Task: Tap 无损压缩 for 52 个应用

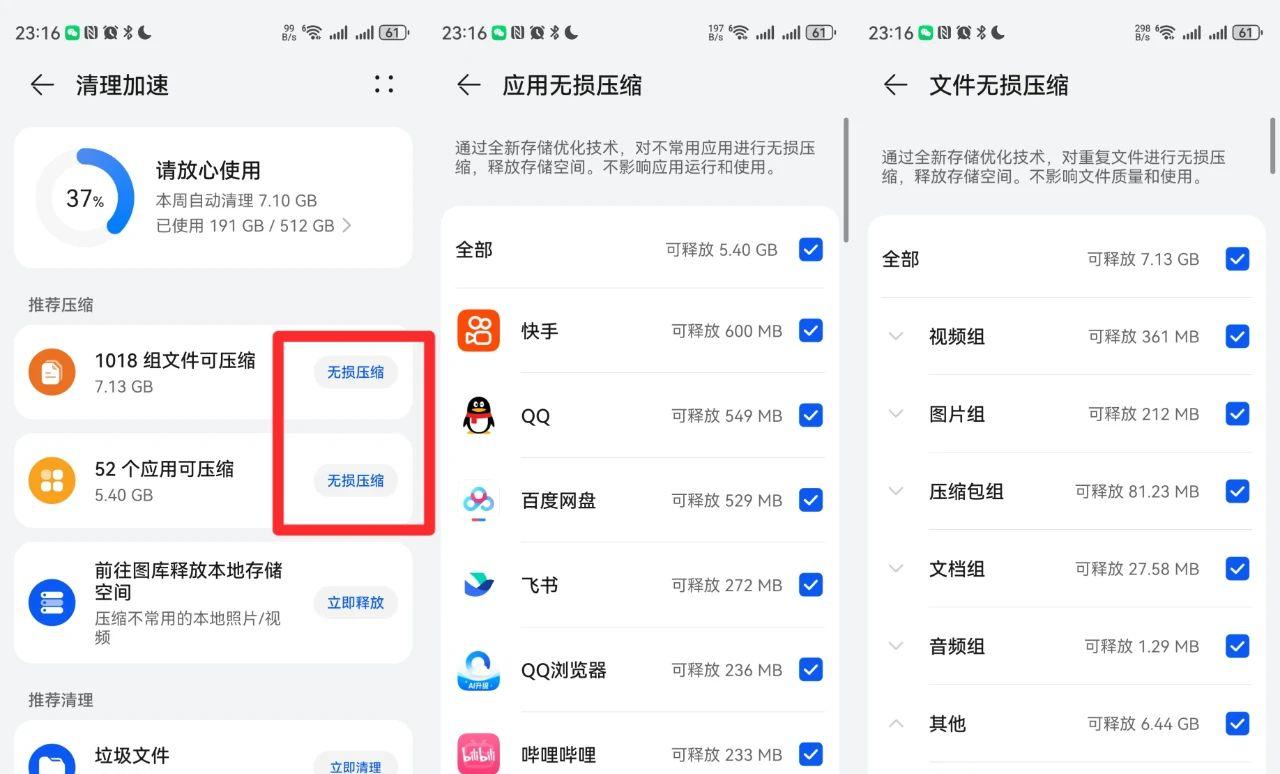Action: [356, 480]
